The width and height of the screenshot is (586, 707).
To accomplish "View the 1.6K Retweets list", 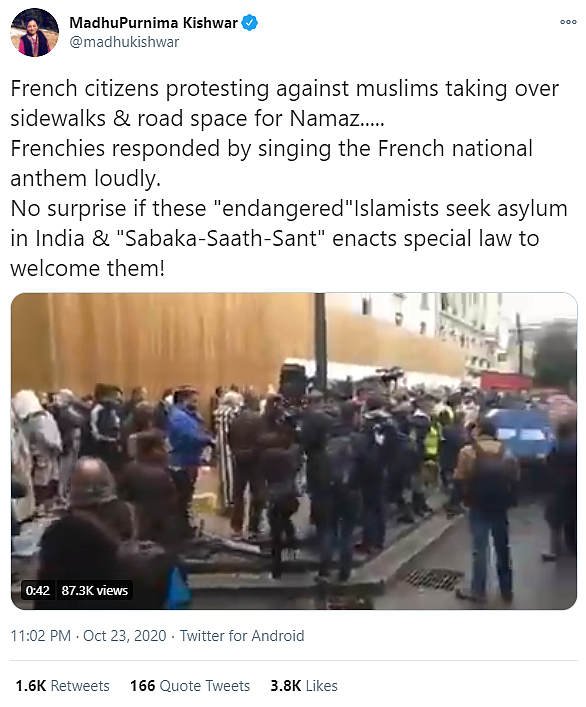I will pyautogui.click(x=63, y=686).
